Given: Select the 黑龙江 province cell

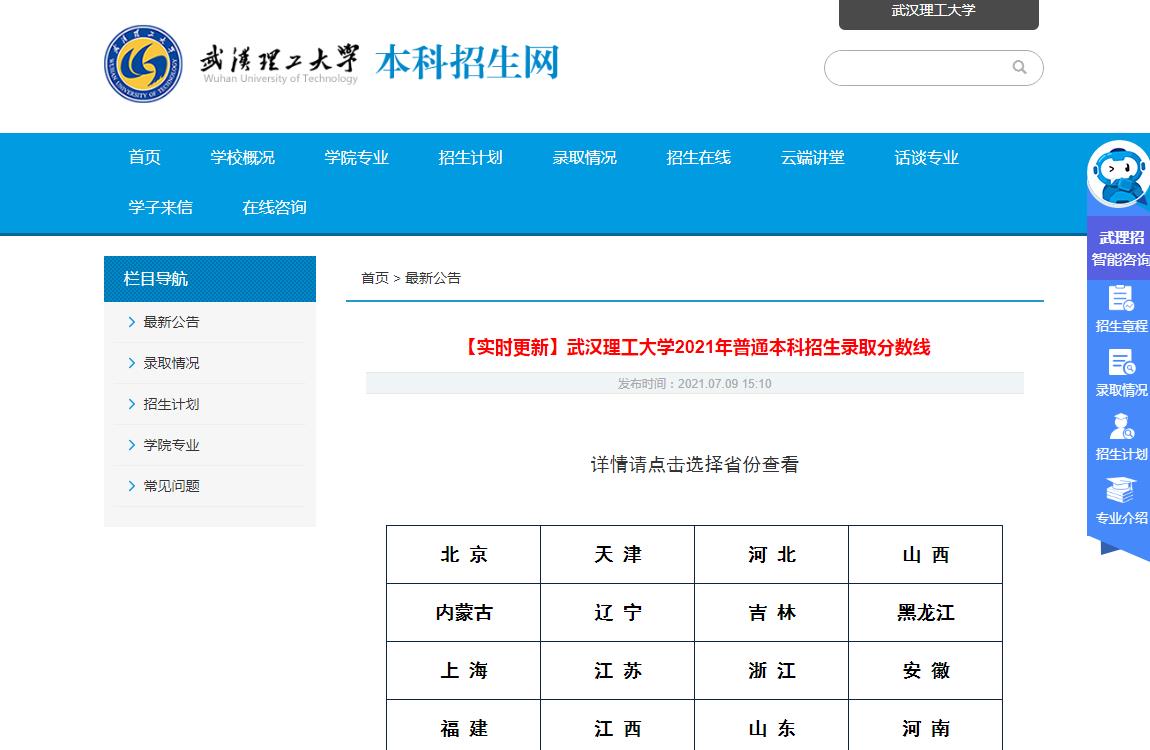Looking at the screenshot, I should (926, 613).
